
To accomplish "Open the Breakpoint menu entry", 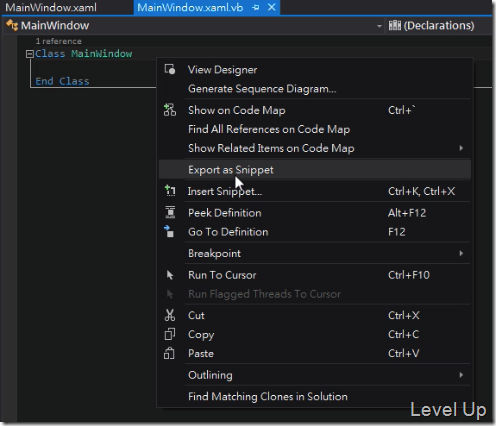I will [315, 253].
